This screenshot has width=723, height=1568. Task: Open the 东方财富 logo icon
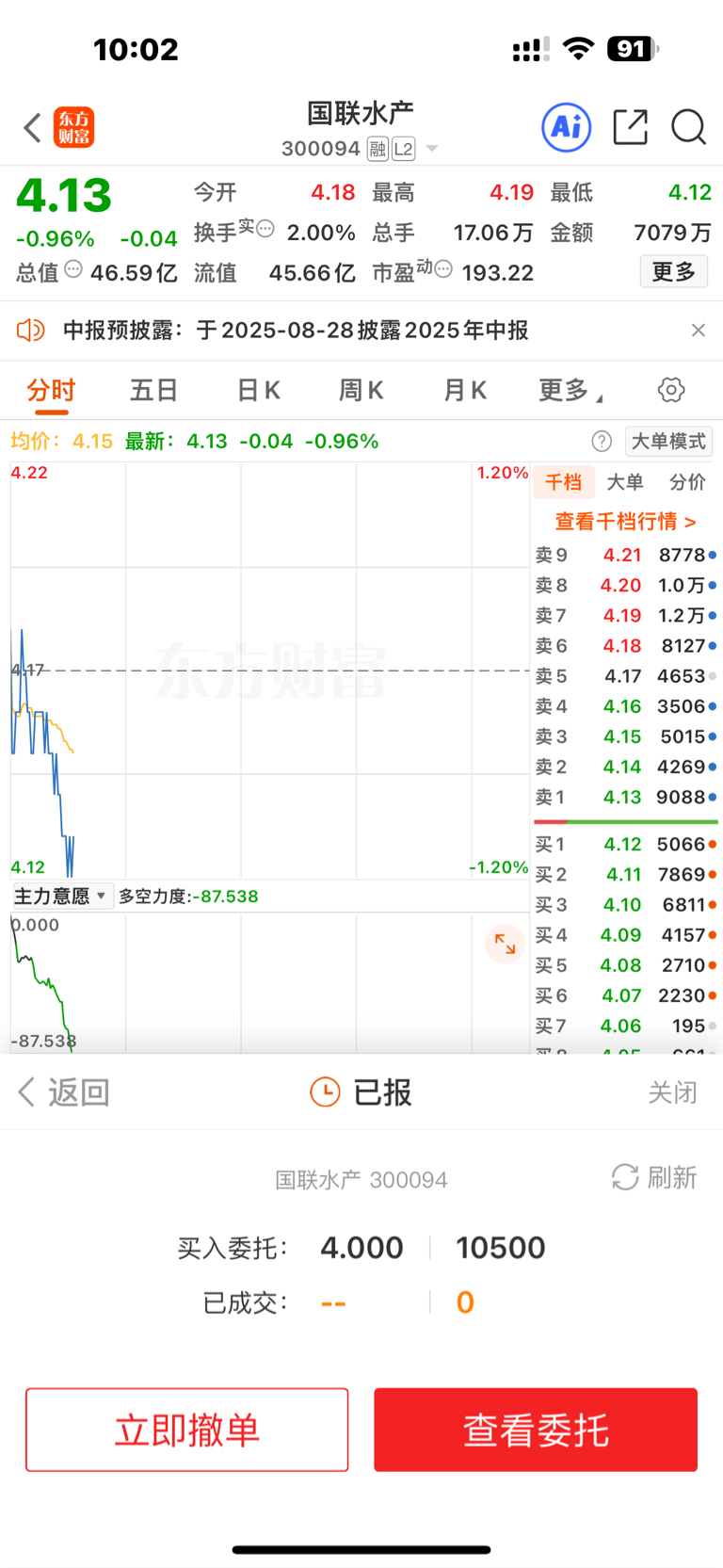[74, 127]
